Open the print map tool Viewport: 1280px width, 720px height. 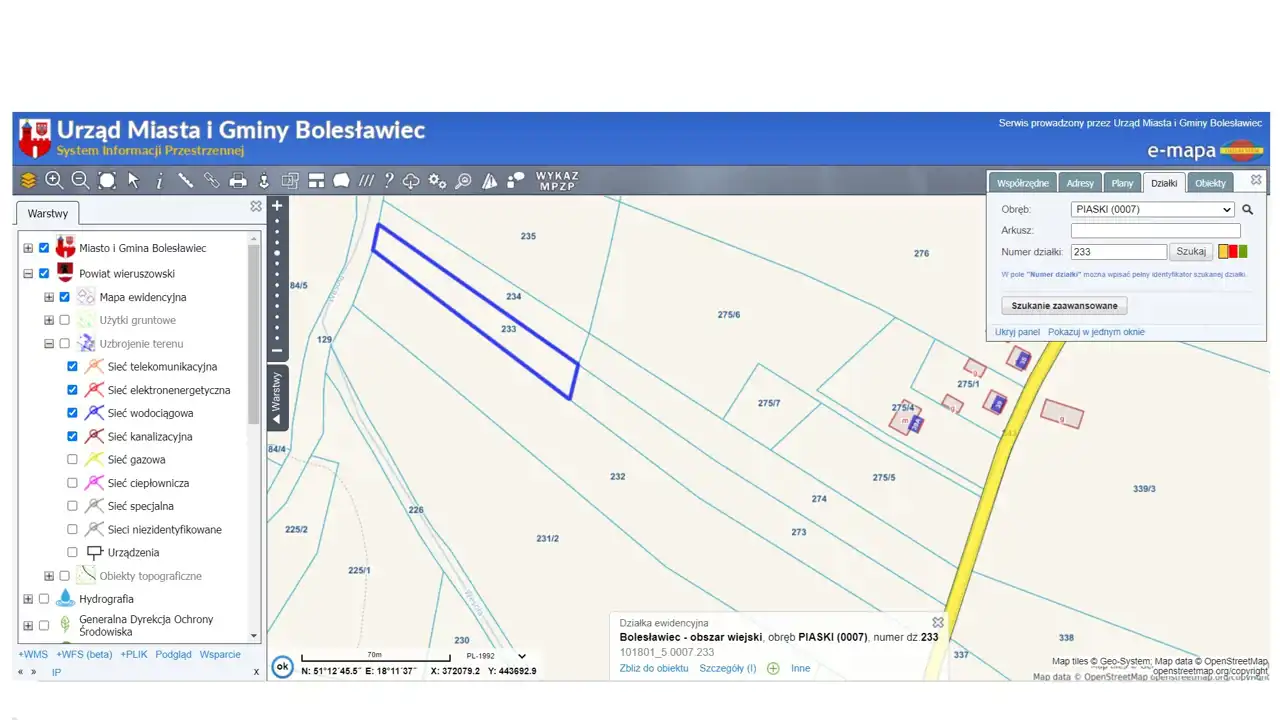[238, 180]
